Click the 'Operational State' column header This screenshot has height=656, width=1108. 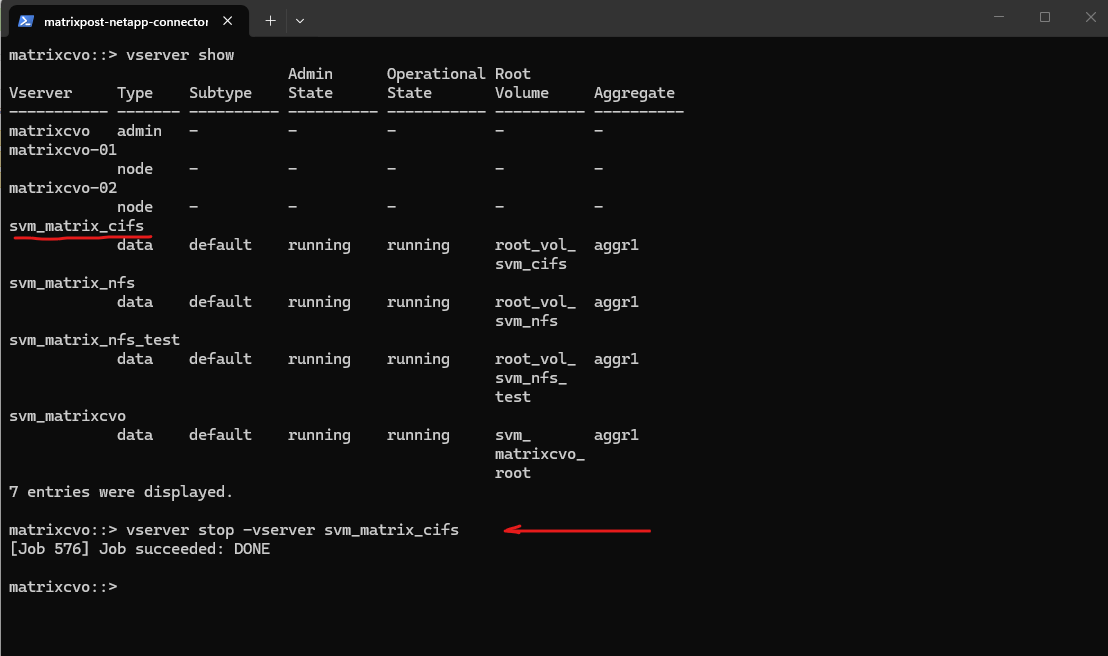[435, 83]
